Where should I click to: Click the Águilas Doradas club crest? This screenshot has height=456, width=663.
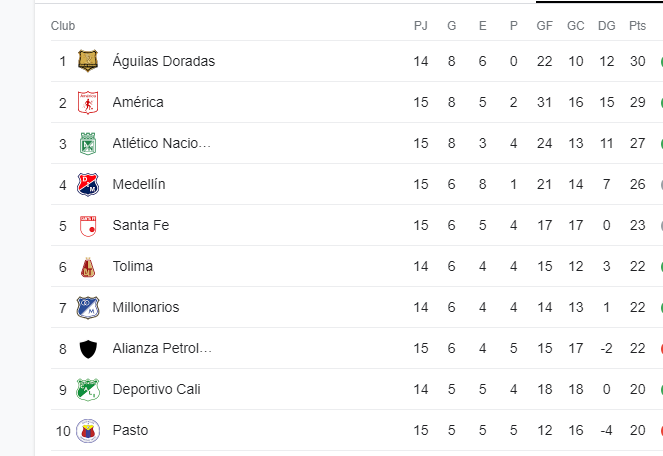pos(88,61)
